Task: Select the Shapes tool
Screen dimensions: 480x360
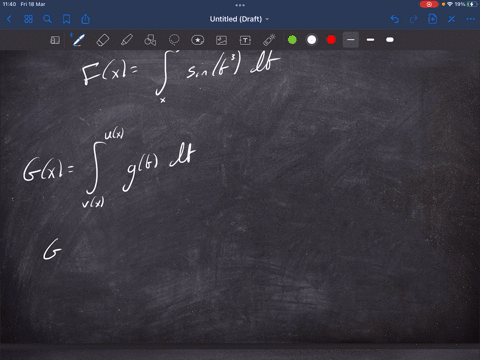Action: 150,40
